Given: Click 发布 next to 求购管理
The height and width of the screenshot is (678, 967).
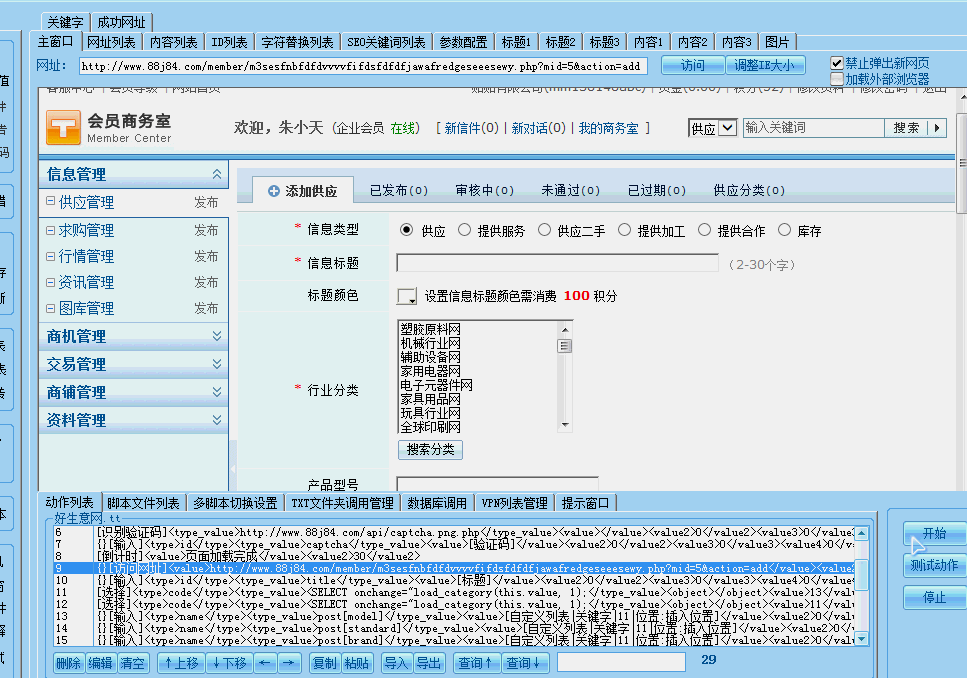Looking at the screenshot, I should [x=206, y=230].
